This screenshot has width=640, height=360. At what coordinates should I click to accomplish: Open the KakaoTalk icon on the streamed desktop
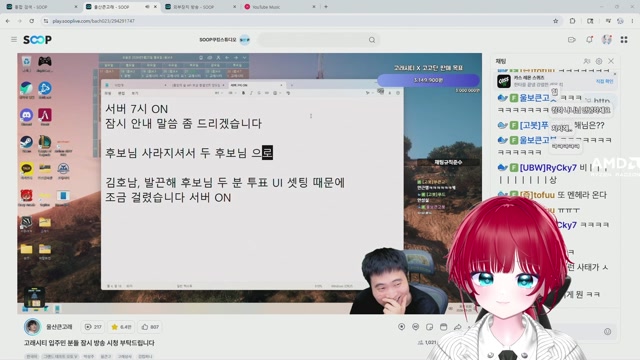tap(27, 169)
